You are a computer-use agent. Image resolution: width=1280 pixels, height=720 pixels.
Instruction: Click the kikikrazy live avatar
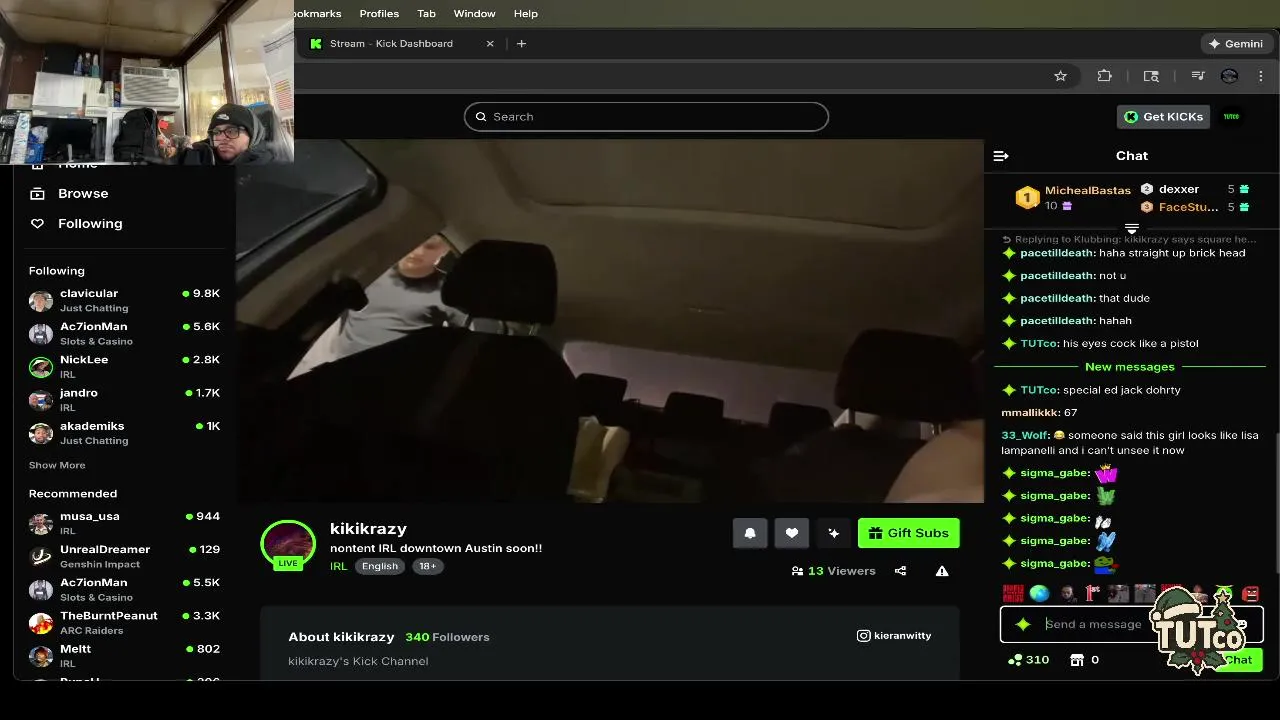288,545
